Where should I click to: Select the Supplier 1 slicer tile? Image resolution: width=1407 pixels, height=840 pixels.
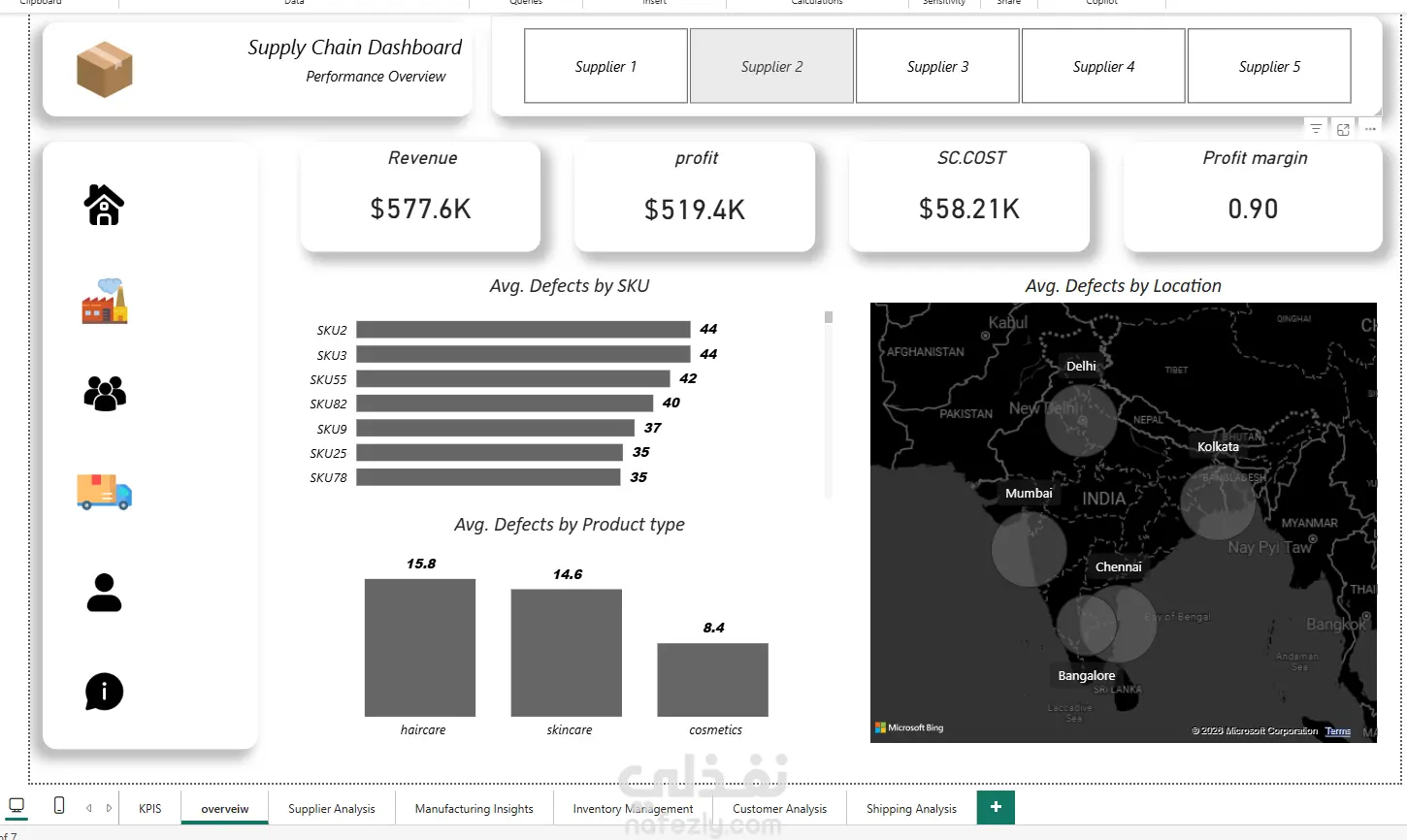605,66
